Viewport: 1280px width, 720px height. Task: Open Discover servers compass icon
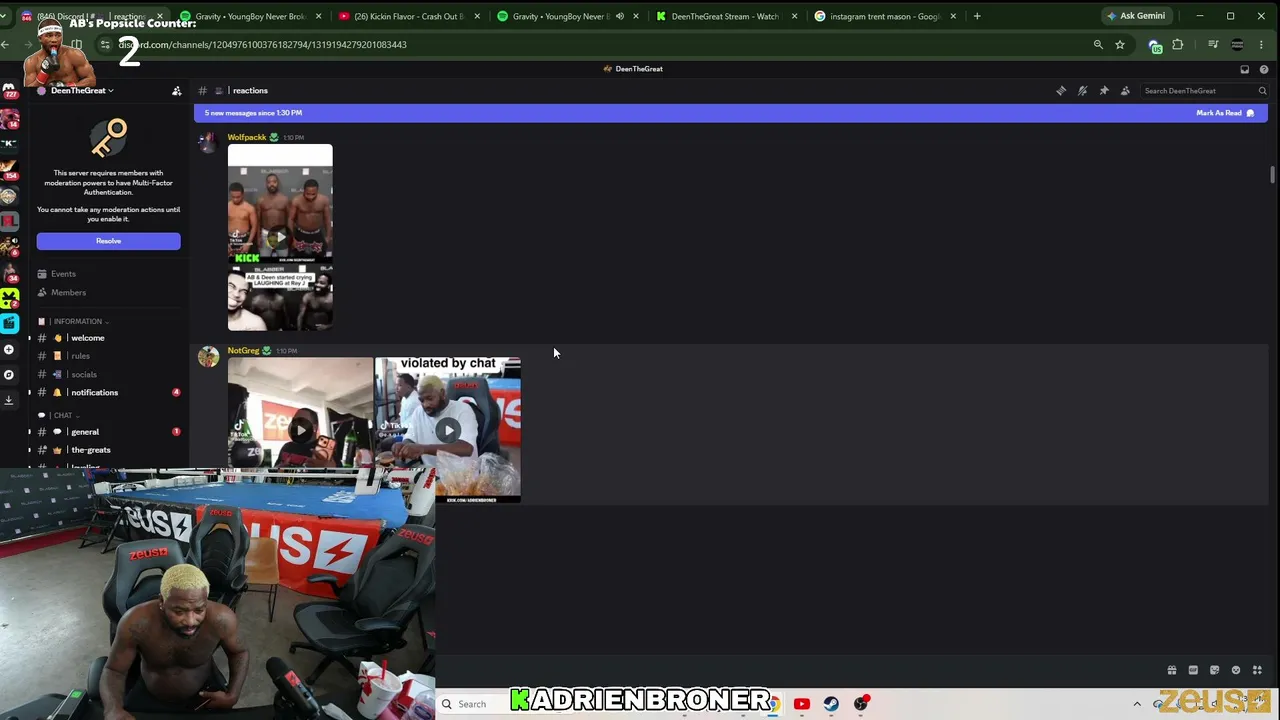coord(9,375)
